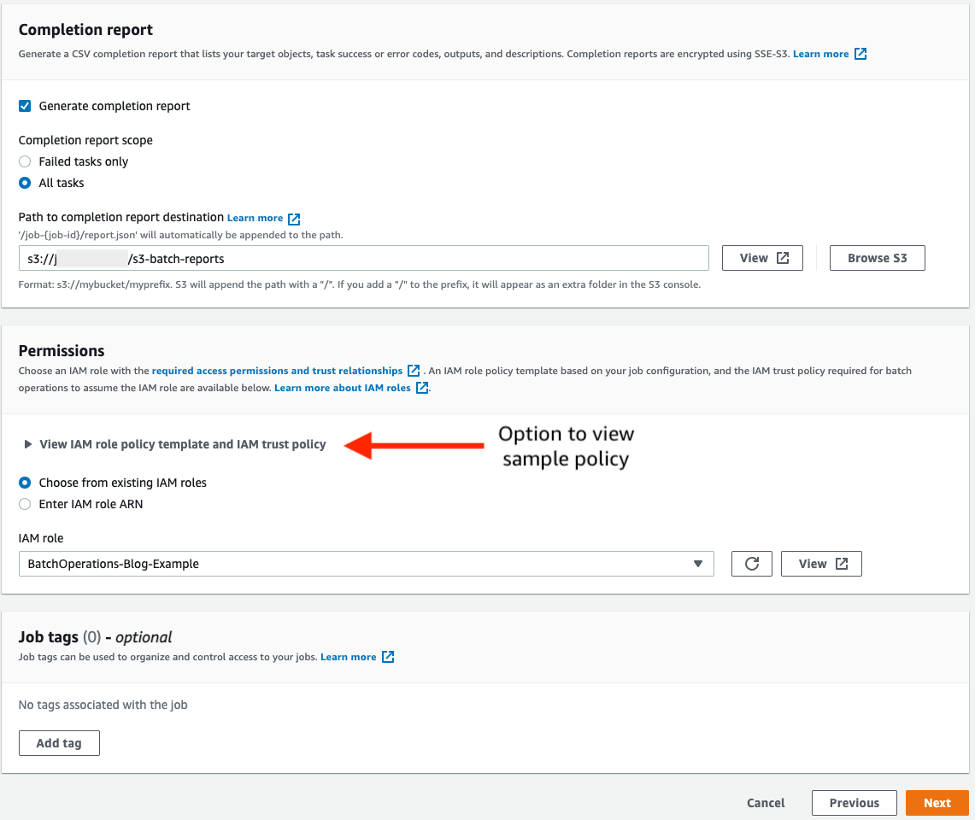Cancel the batch job setup
The image size is (977, 820).
pos(765,802)
